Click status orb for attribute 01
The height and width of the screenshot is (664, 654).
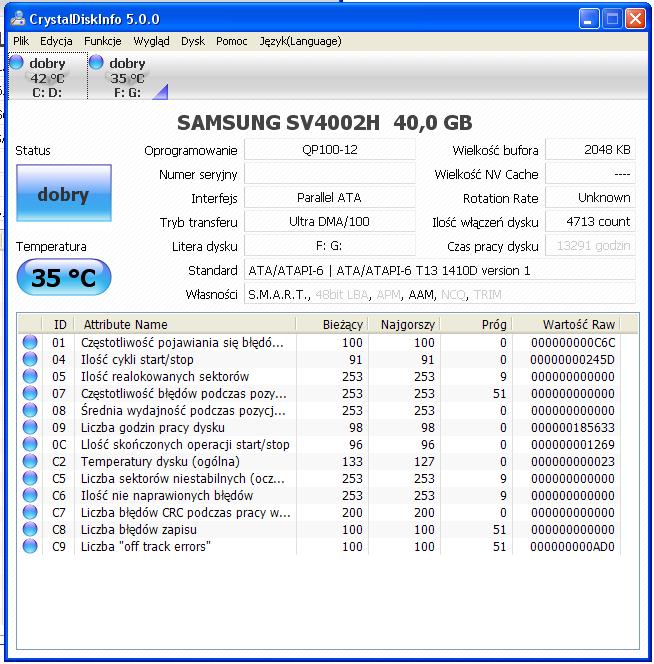(30, 342)
